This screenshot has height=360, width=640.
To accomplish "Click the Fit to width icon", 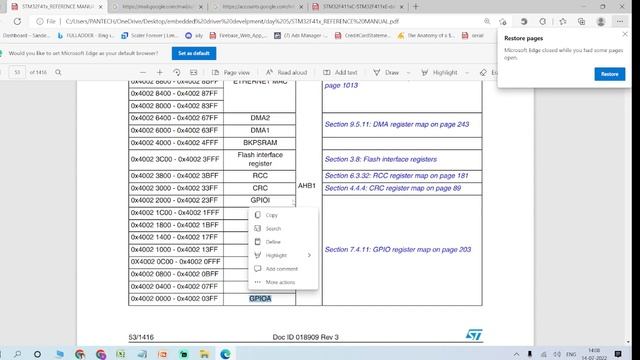I will tap(193, 72).
